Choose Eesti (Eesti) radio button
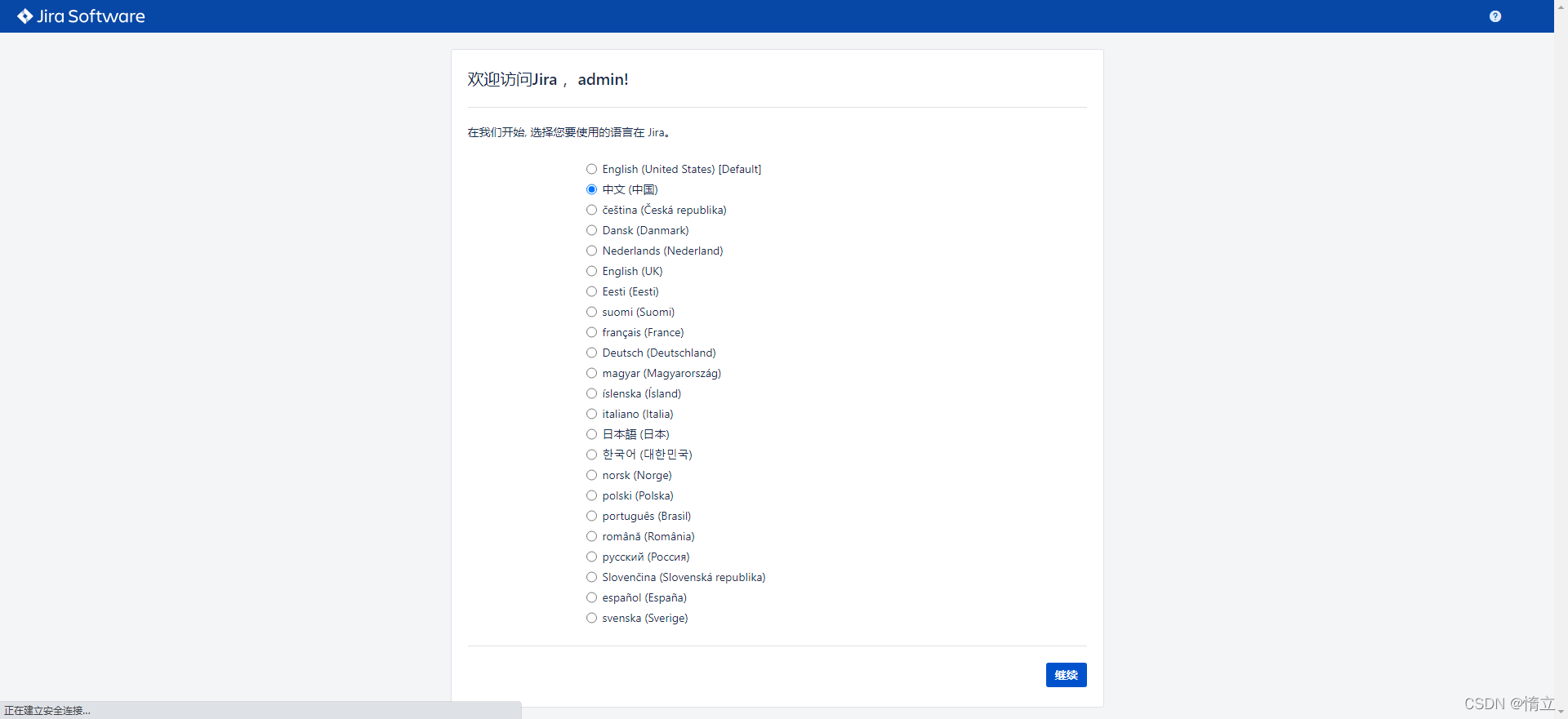 (x=591, y=291)
